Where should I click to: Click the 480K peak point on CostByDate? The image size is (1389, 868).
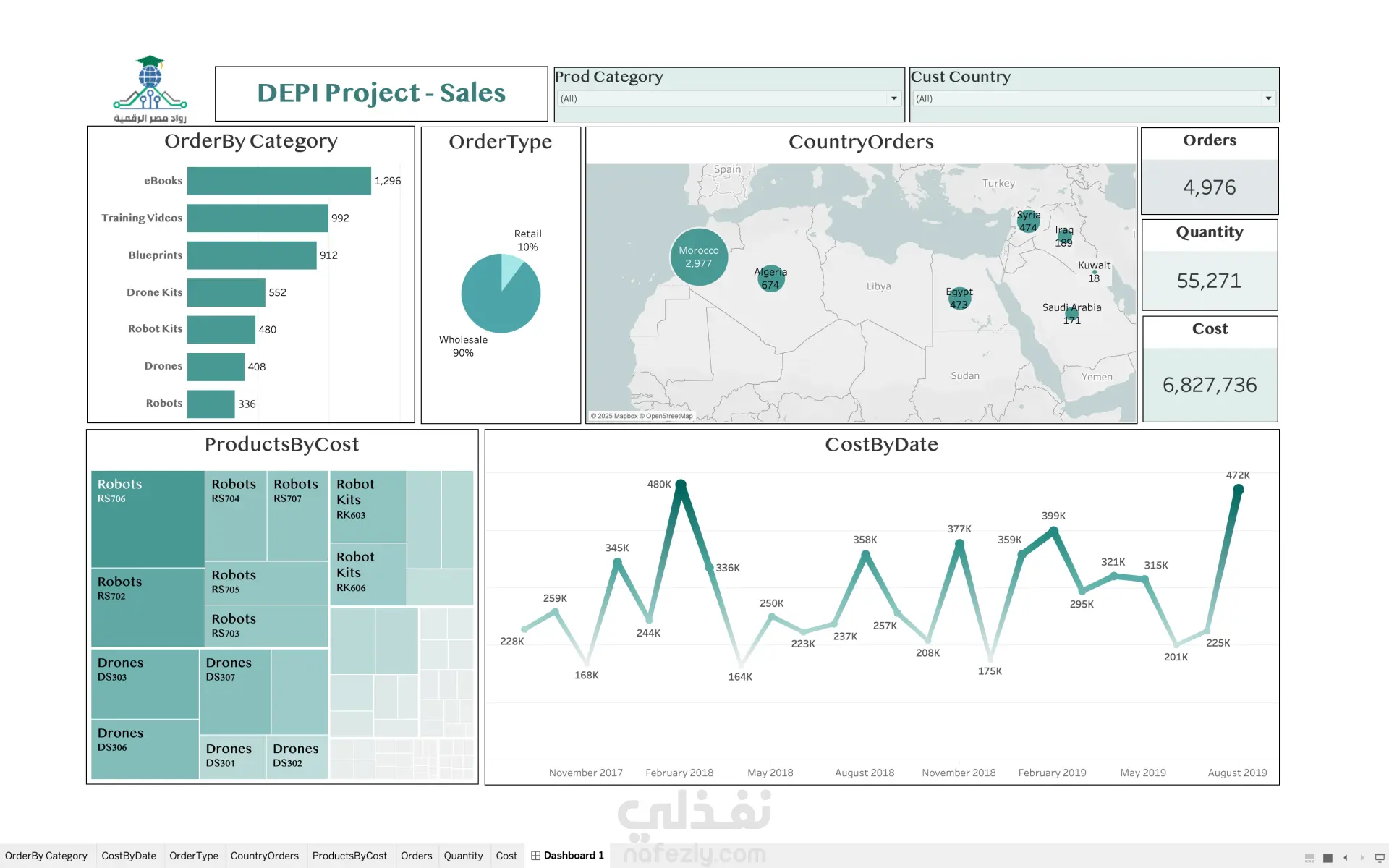[x=680, y=484]
